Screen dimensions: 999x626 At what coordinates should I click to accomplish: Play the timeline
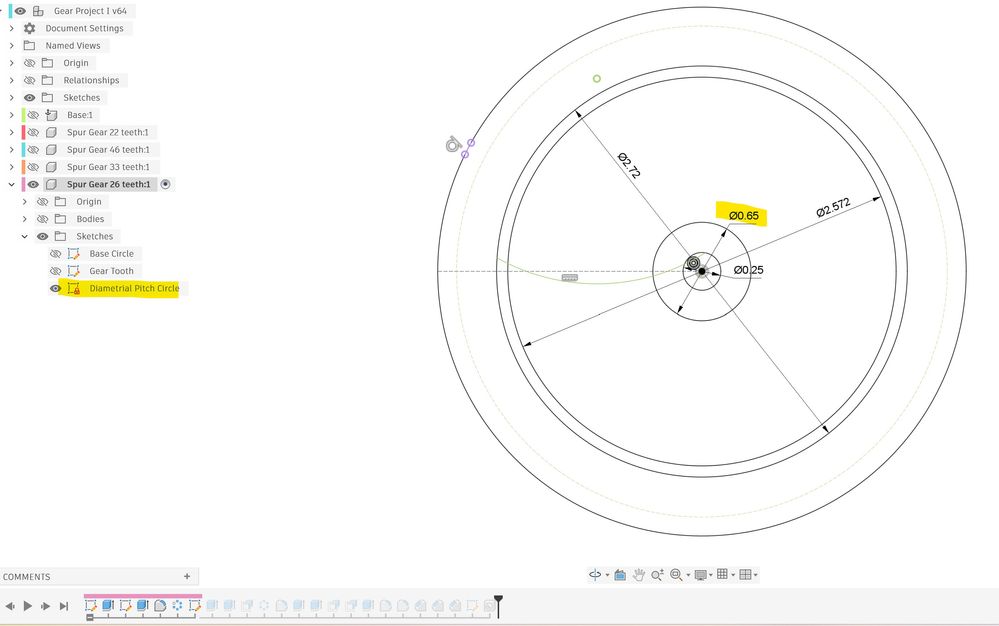click(x=27, y=606)
